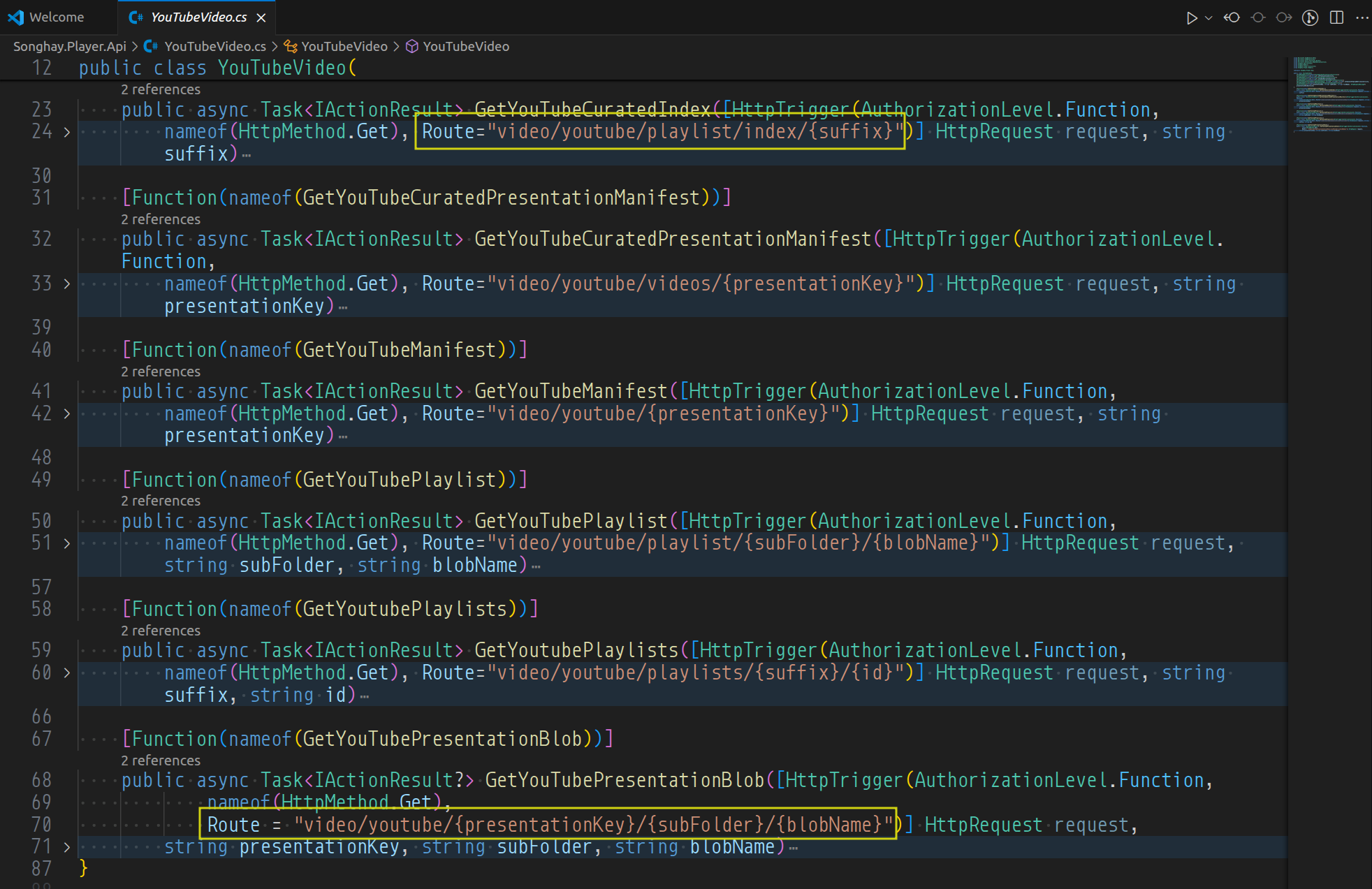Click GetYouTubePlaylist in the Function attribute on line 49
This screenshot has width=1372, height=889.
point(400,480)
